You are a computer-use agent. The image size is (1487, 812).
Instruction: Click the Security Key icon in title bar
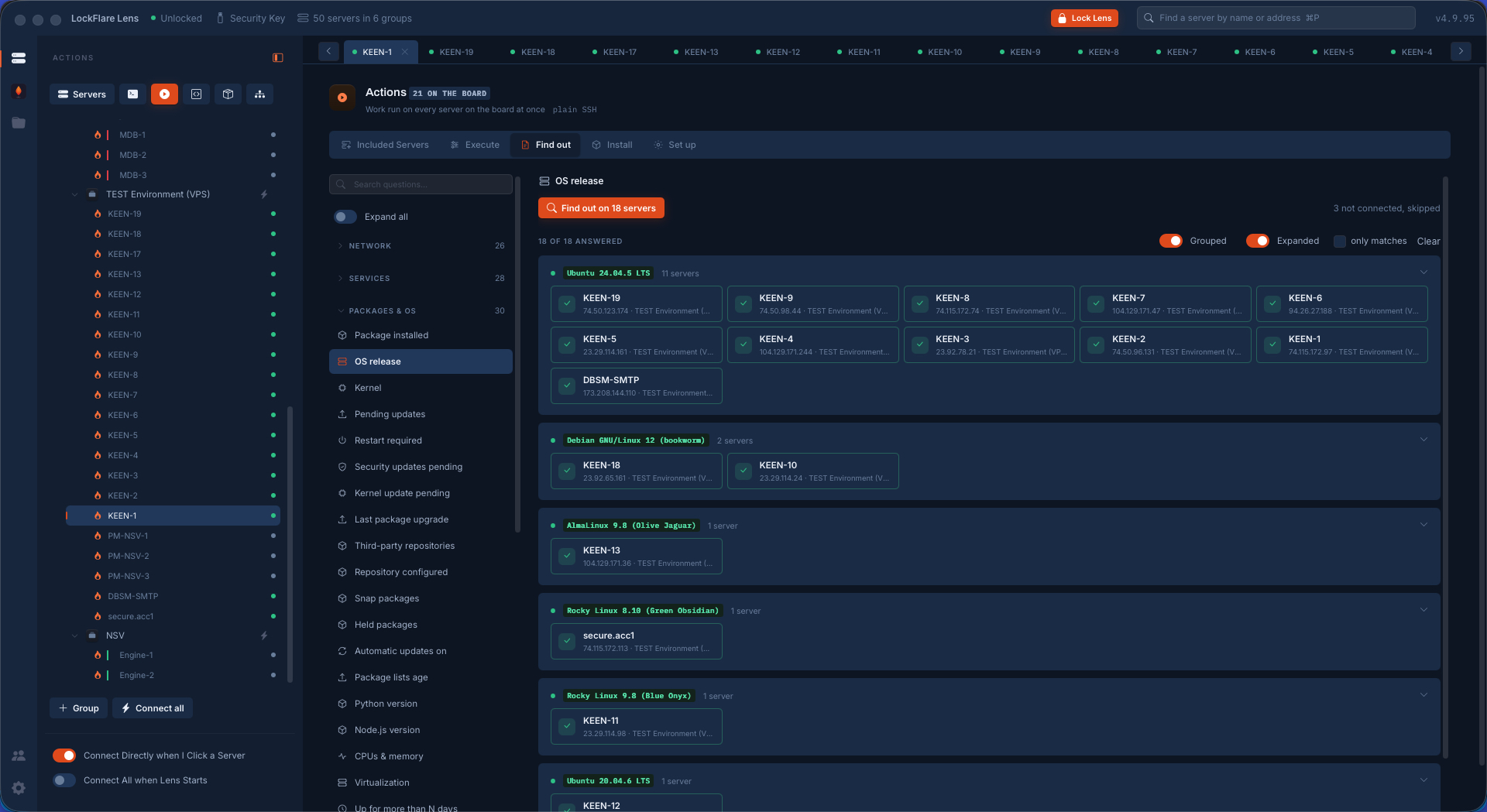pyautogui.click(x=220, y=18)
